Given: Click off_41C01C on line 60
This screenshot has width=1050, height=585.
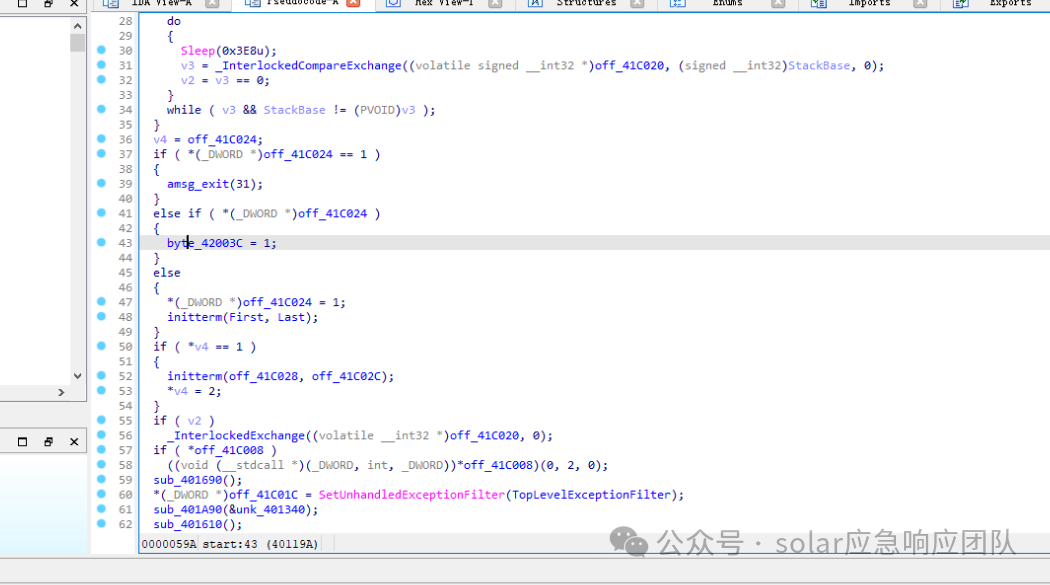Looking at the screenshot, I should pos(263,495).
